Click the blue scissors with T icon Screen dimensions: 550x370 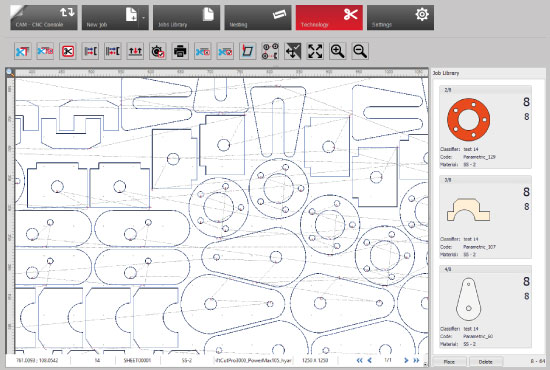click(23, 52)
